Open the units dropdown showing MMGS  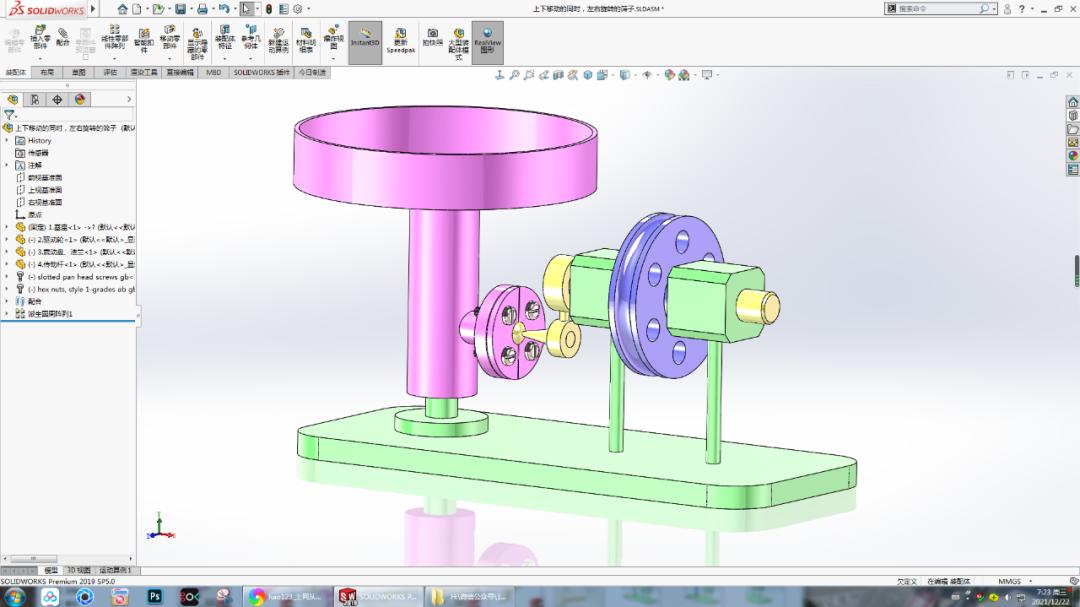point(1012,580)
